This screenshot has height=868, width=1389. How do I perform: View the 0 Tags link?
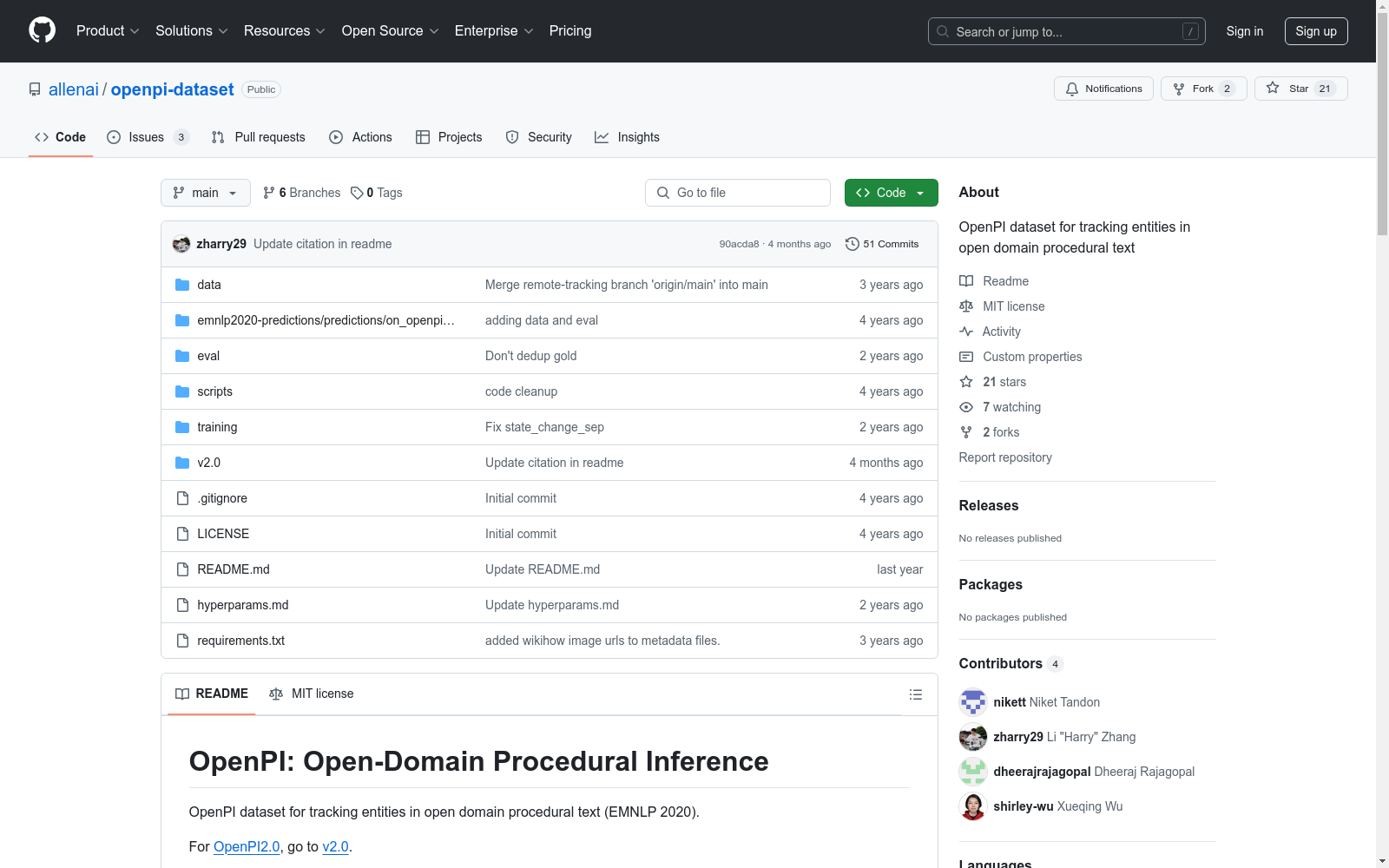[377, 193]
